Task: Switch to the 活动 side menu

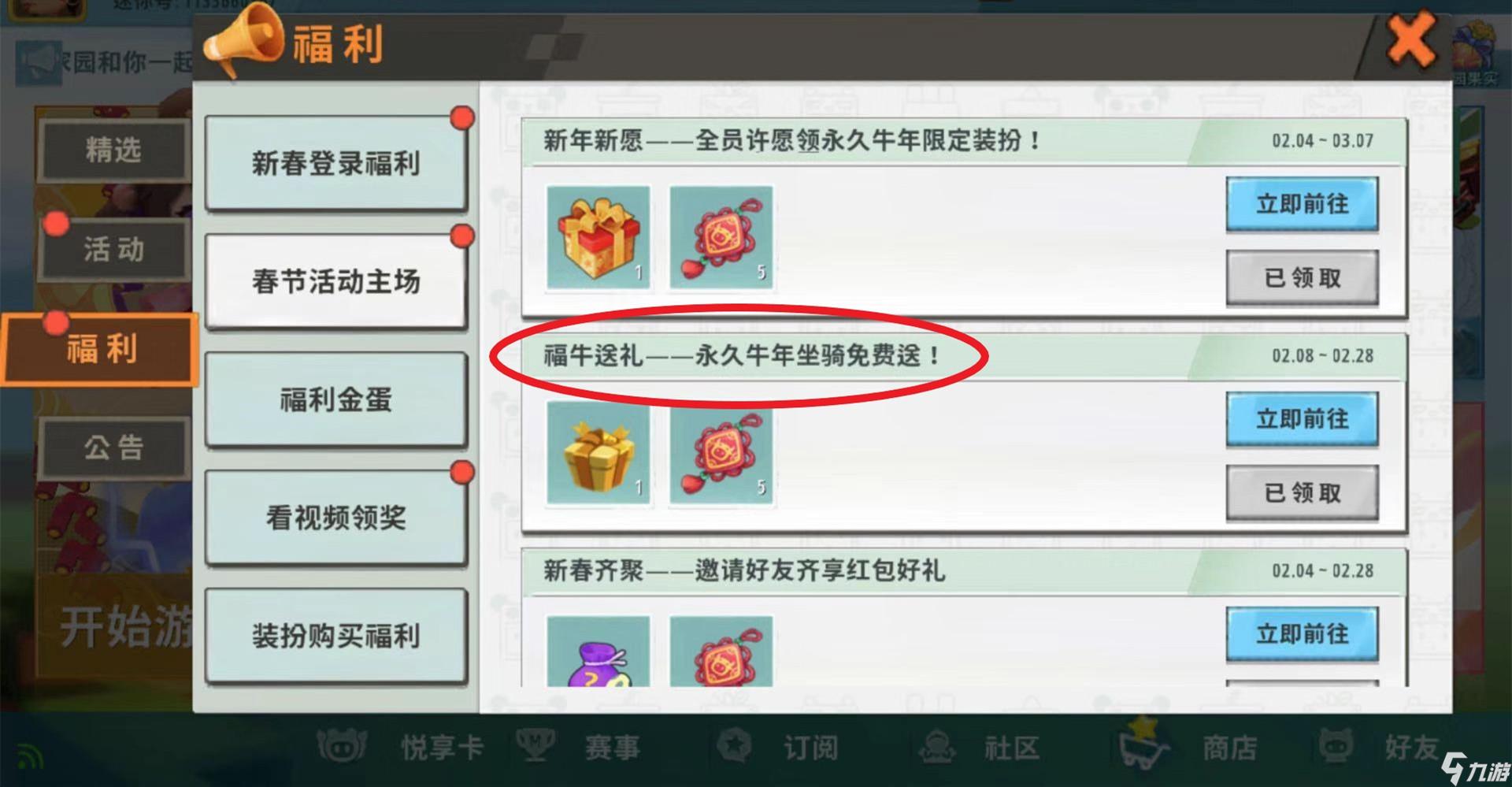Action: tap(115, 250)
